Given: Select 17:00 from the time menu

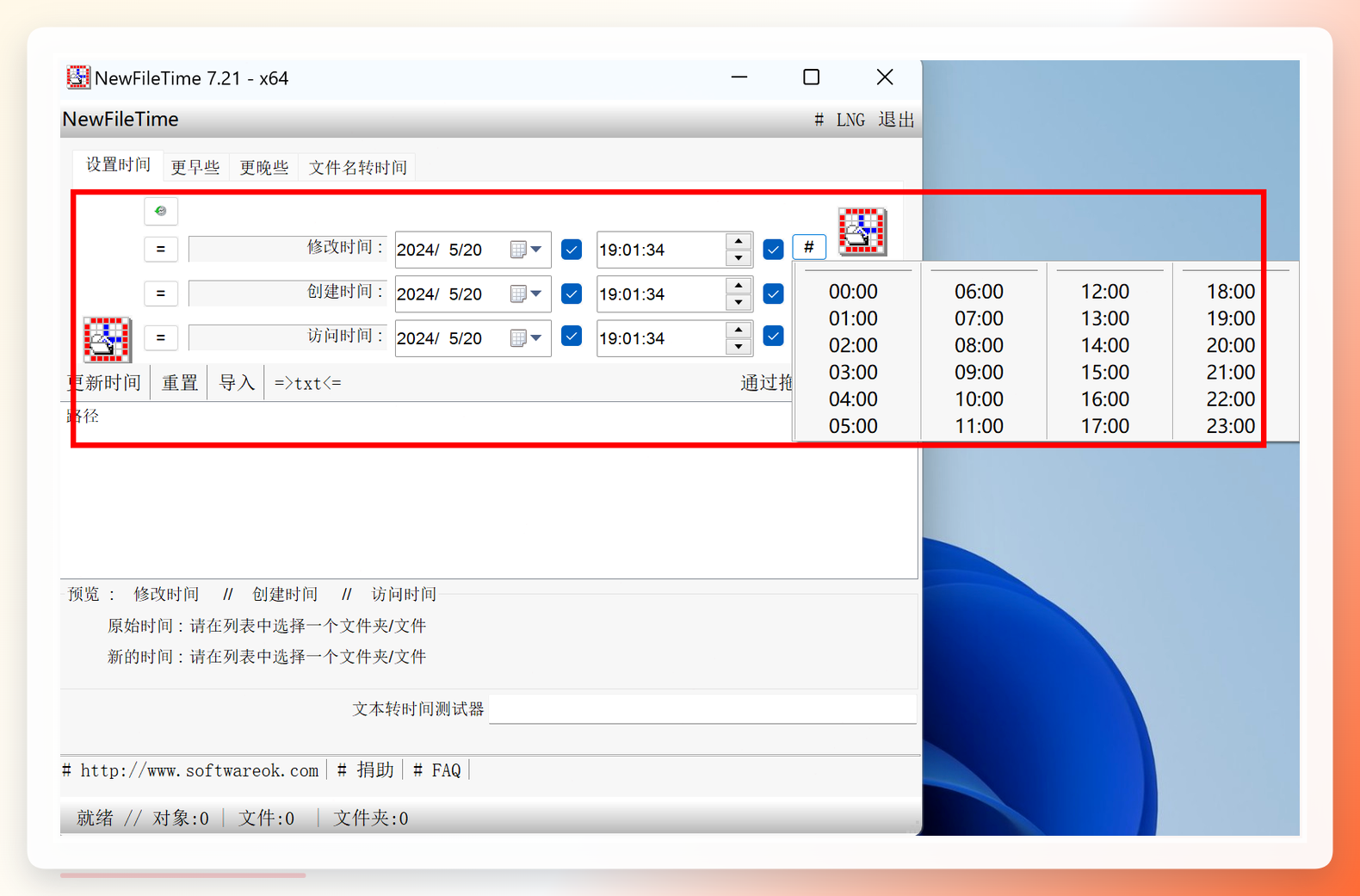Looking at the screenshot, I should point(1104,426).
